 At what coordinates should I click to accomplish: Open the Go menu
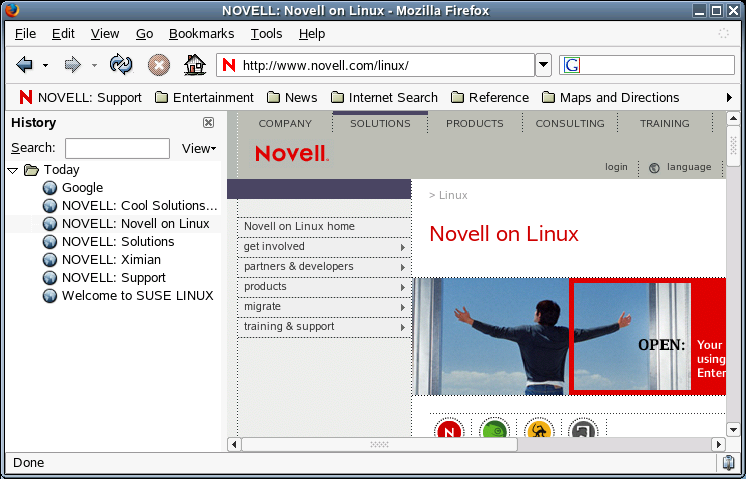[144, 34]
